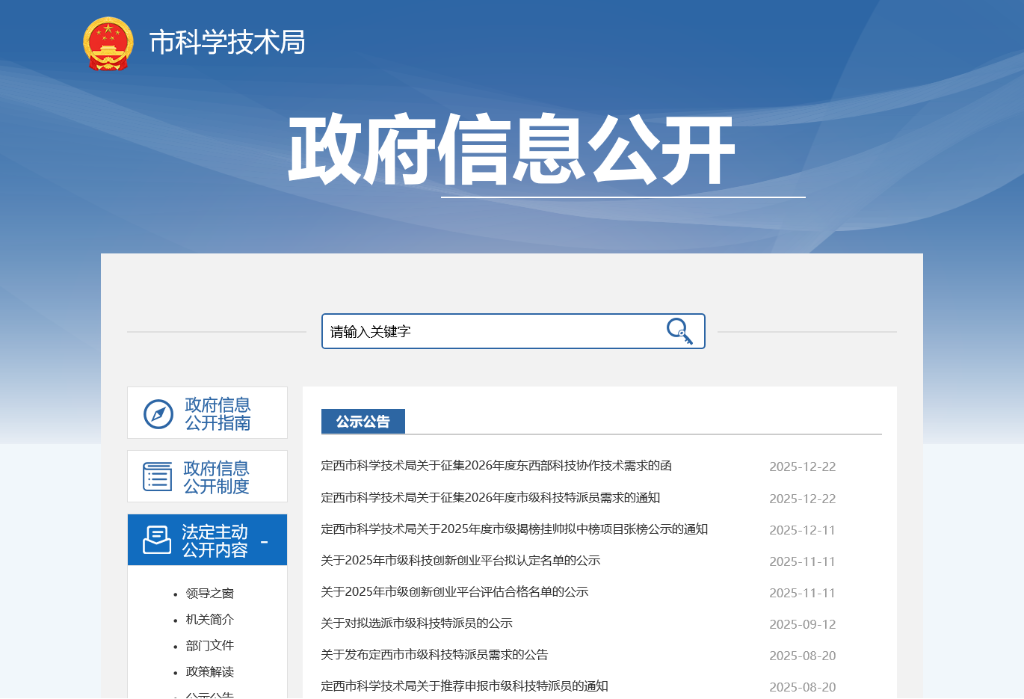
Task: Open the 政府信息公开指南 menu item
Action: pyautogui.click(x=217, y=414)
